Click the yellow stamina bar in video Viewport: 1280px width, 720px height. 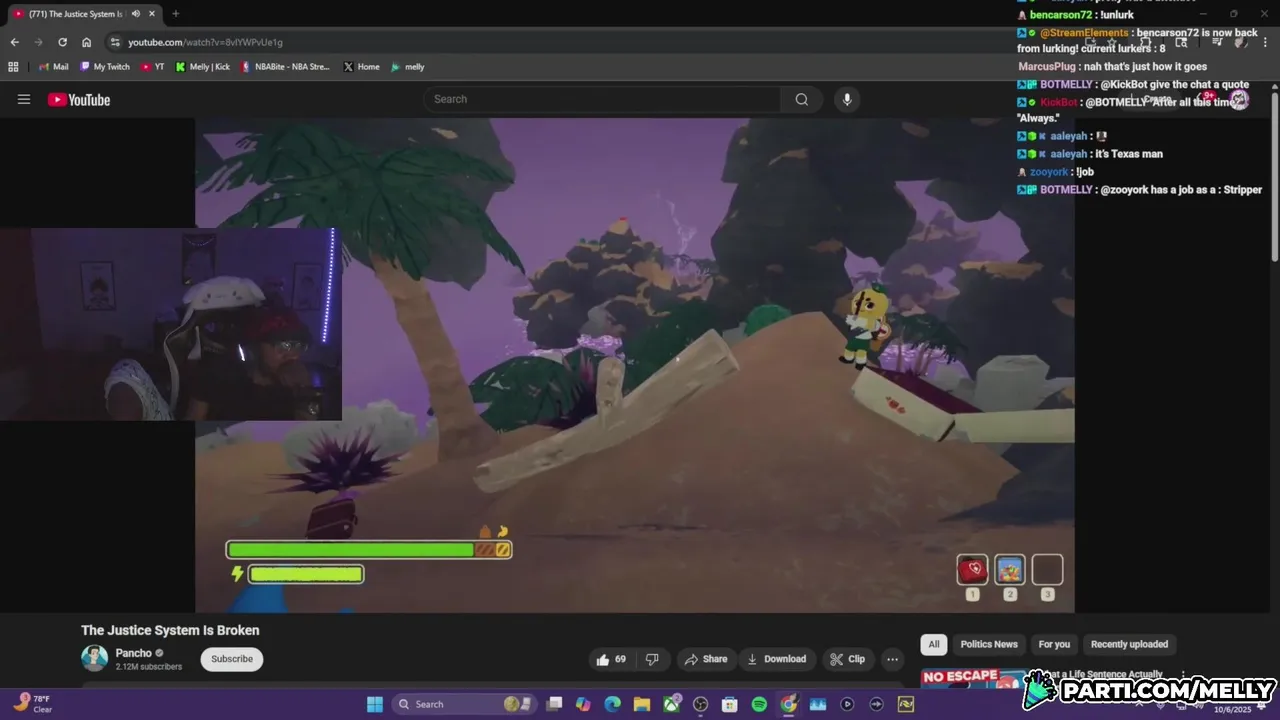pos(306,574)
